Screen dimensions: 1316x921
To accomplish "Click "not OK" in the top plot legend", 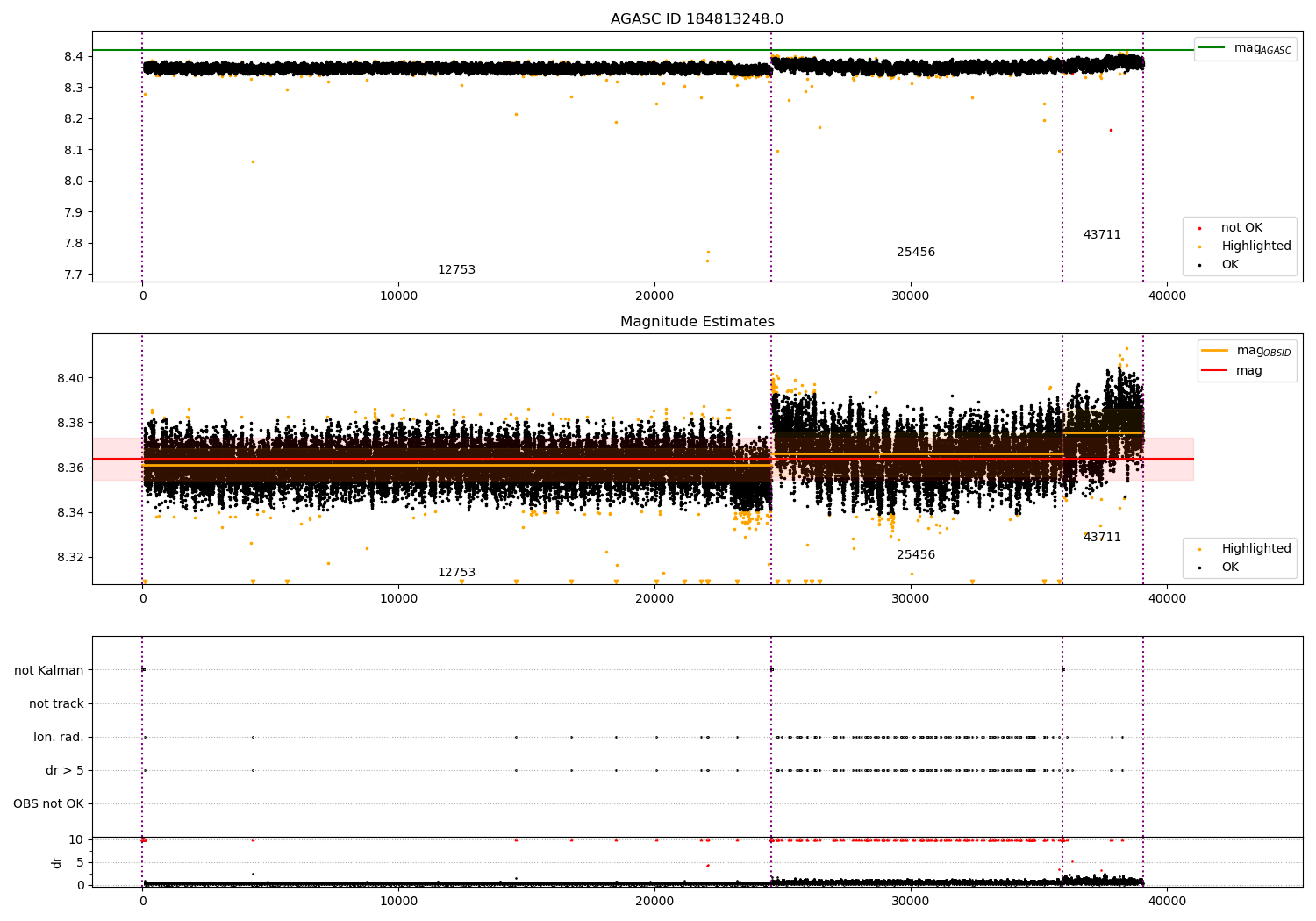I will pos(1241,228).
